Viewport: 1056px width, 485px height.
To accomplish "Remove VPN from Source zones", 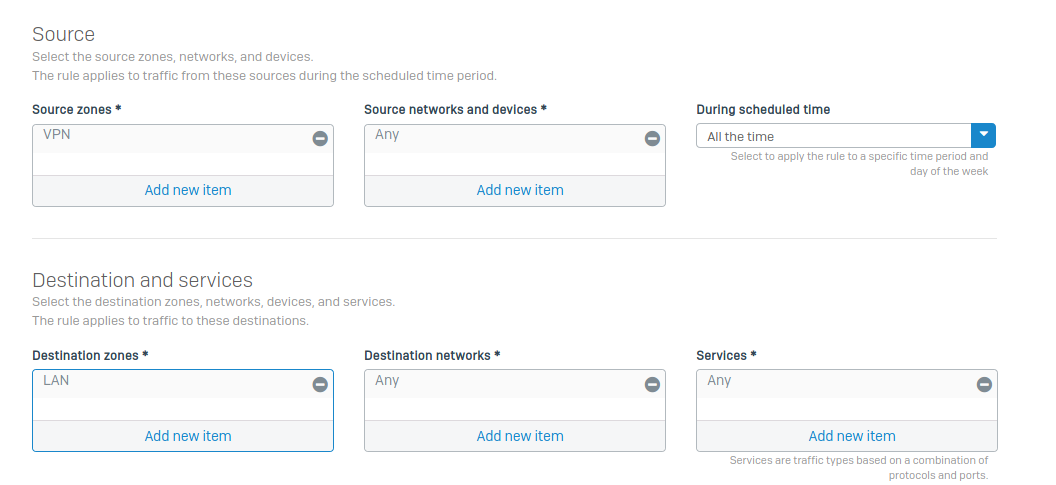I will (320, 139).
